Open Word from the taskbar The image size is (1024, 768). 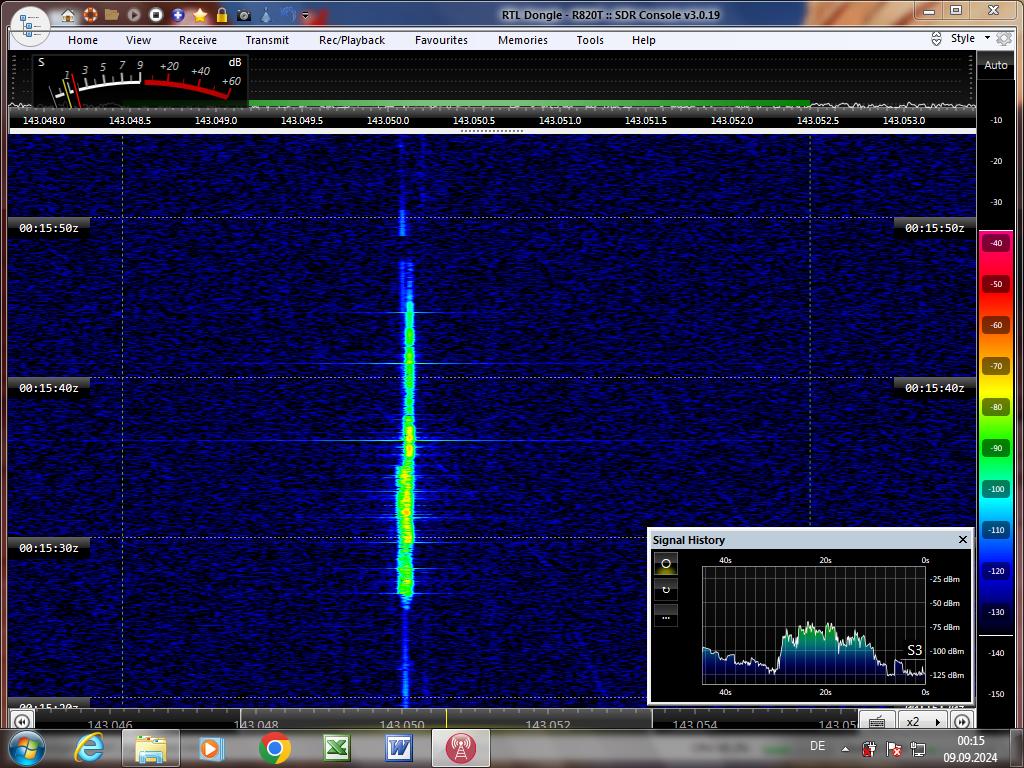[x=399, y=748]
